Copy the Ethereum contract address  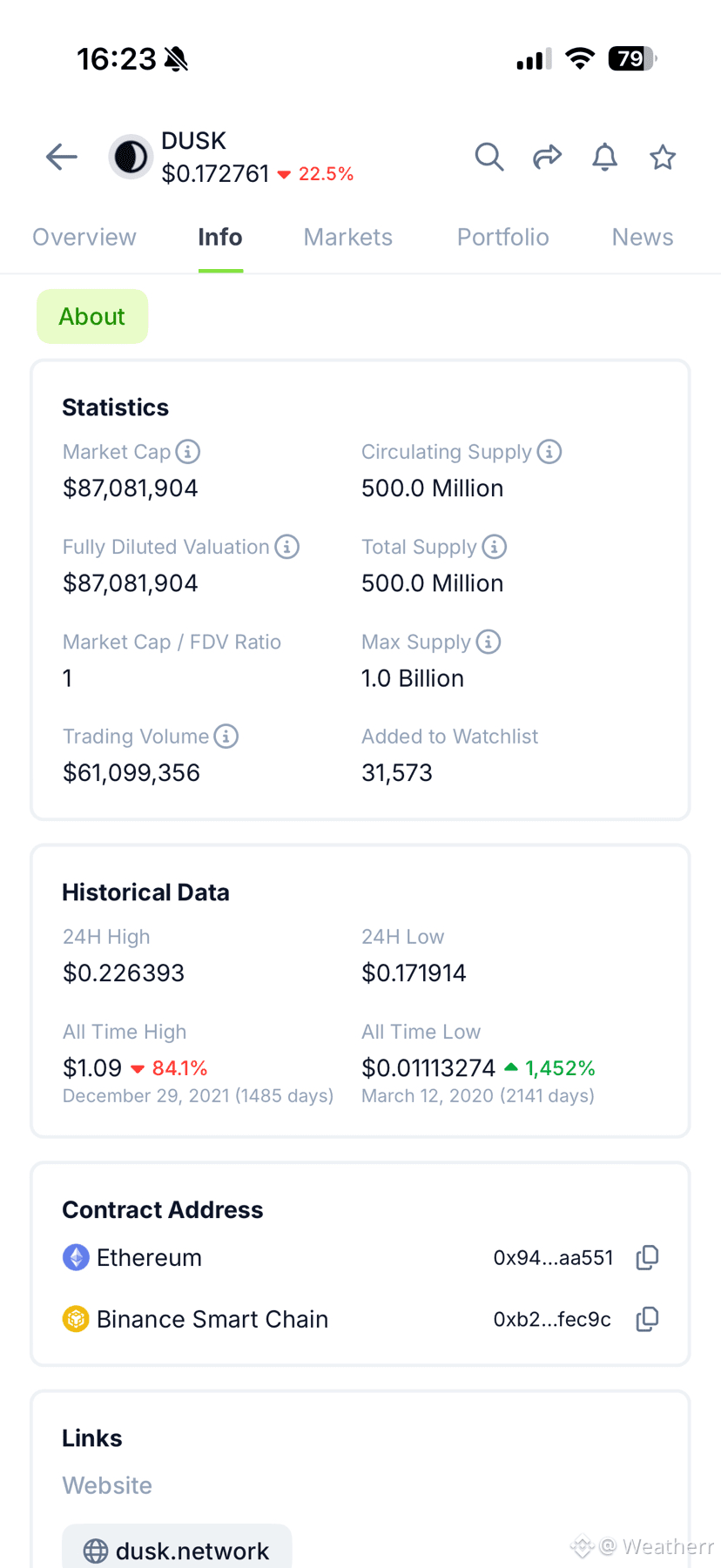click(647, 1257)
